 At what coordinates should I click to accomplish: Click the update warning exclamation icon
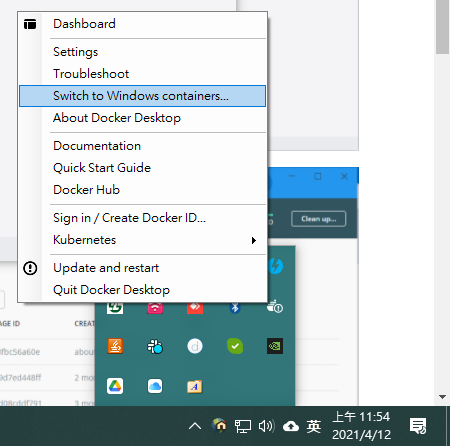pyautogui.click(x=30, y=268)
